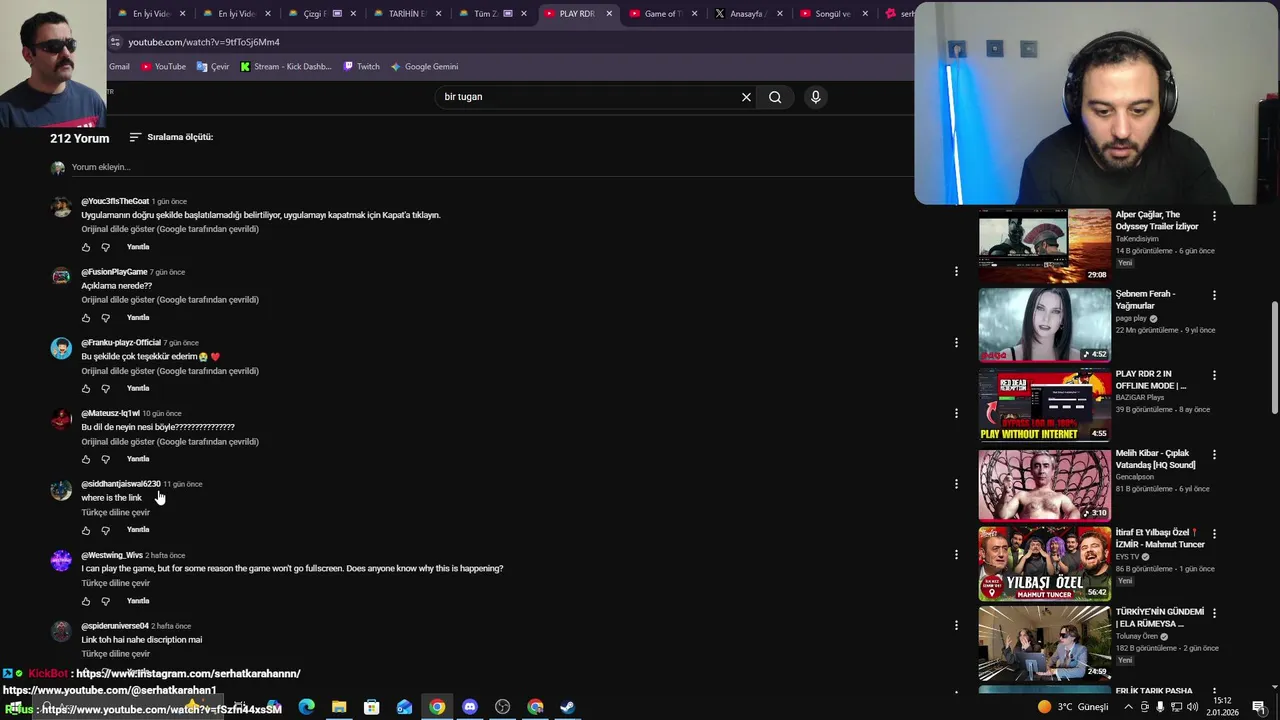Open the Sıralama ölçütü sort menu
The image size is (1280, 720).
tap(171, 137)
